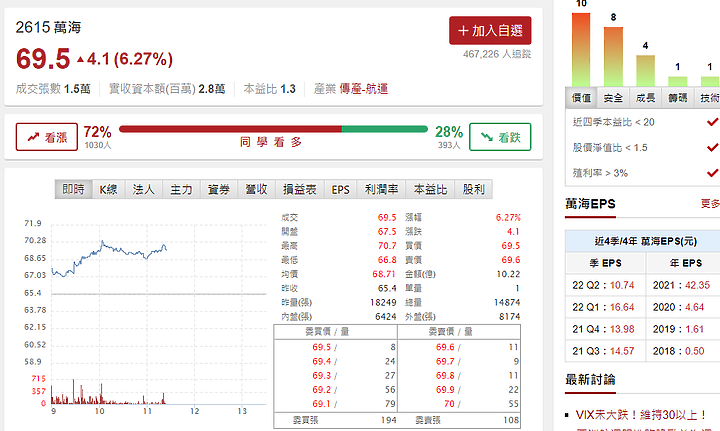Click the checkmark for 股價淨值比 < 1.5

point(713,147)
